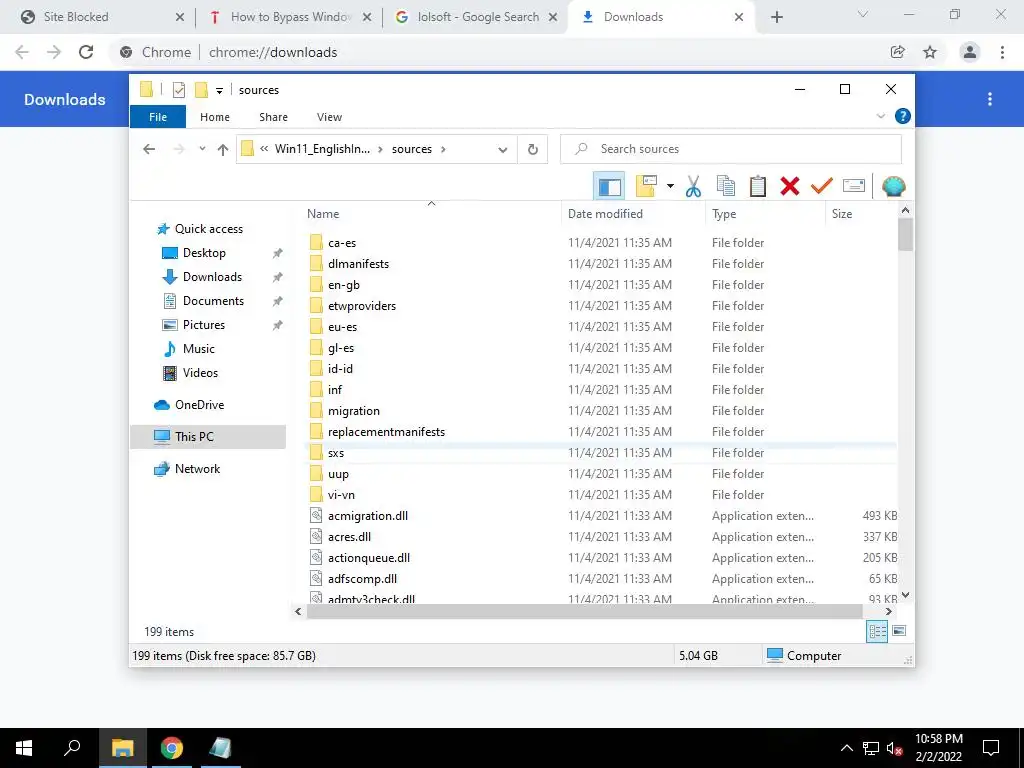Select OneDrive in navigation pane
This screenshot has width=1024, height=768.
[199, 405]
